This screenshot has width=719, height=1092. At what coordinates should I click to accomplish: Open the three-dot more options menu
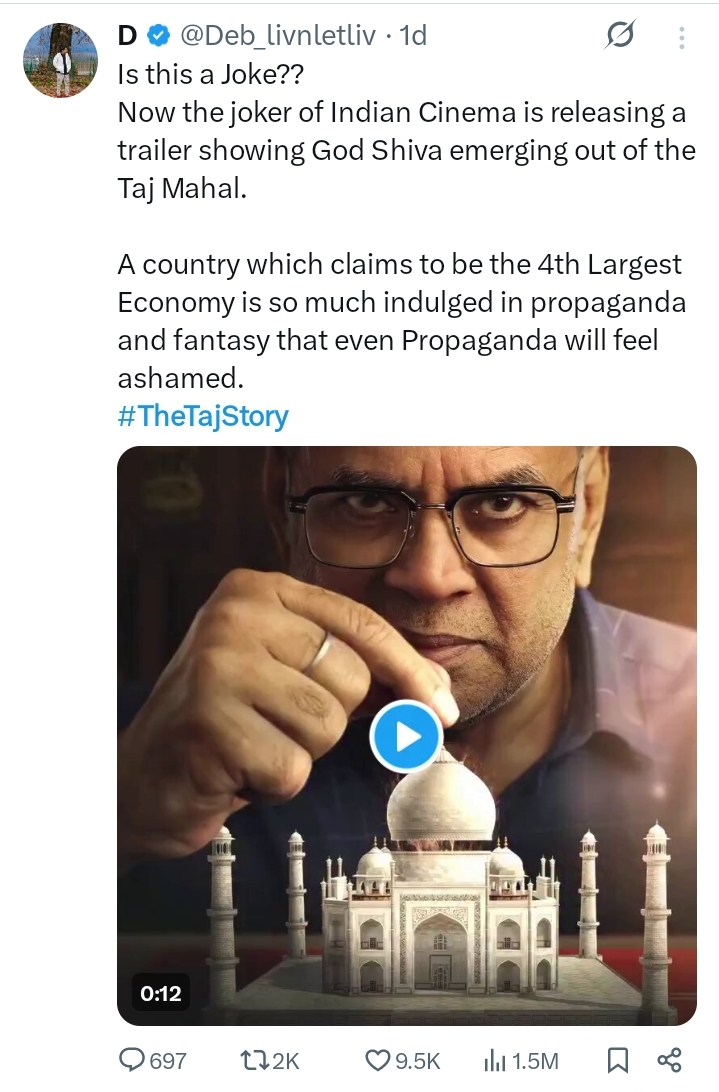click(x=682, y=38)
